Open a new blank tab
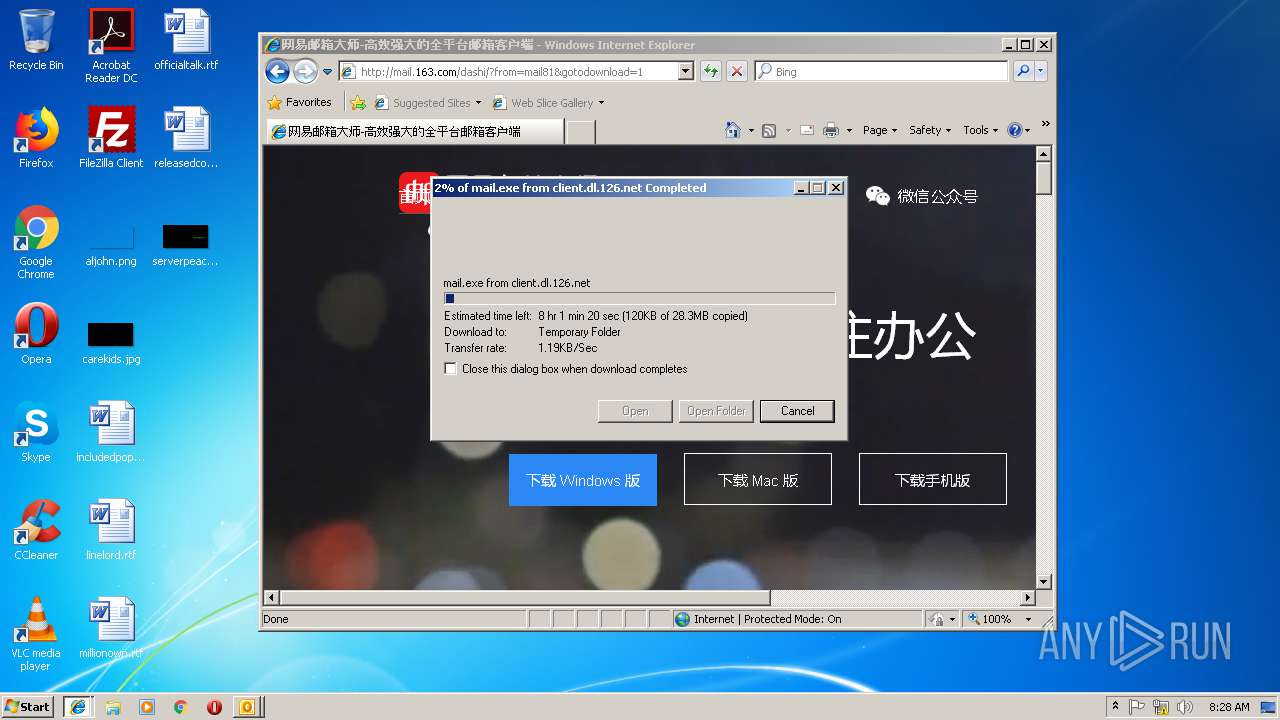Viewport: 1280px width, 720px height. click(x=581, y=131)
